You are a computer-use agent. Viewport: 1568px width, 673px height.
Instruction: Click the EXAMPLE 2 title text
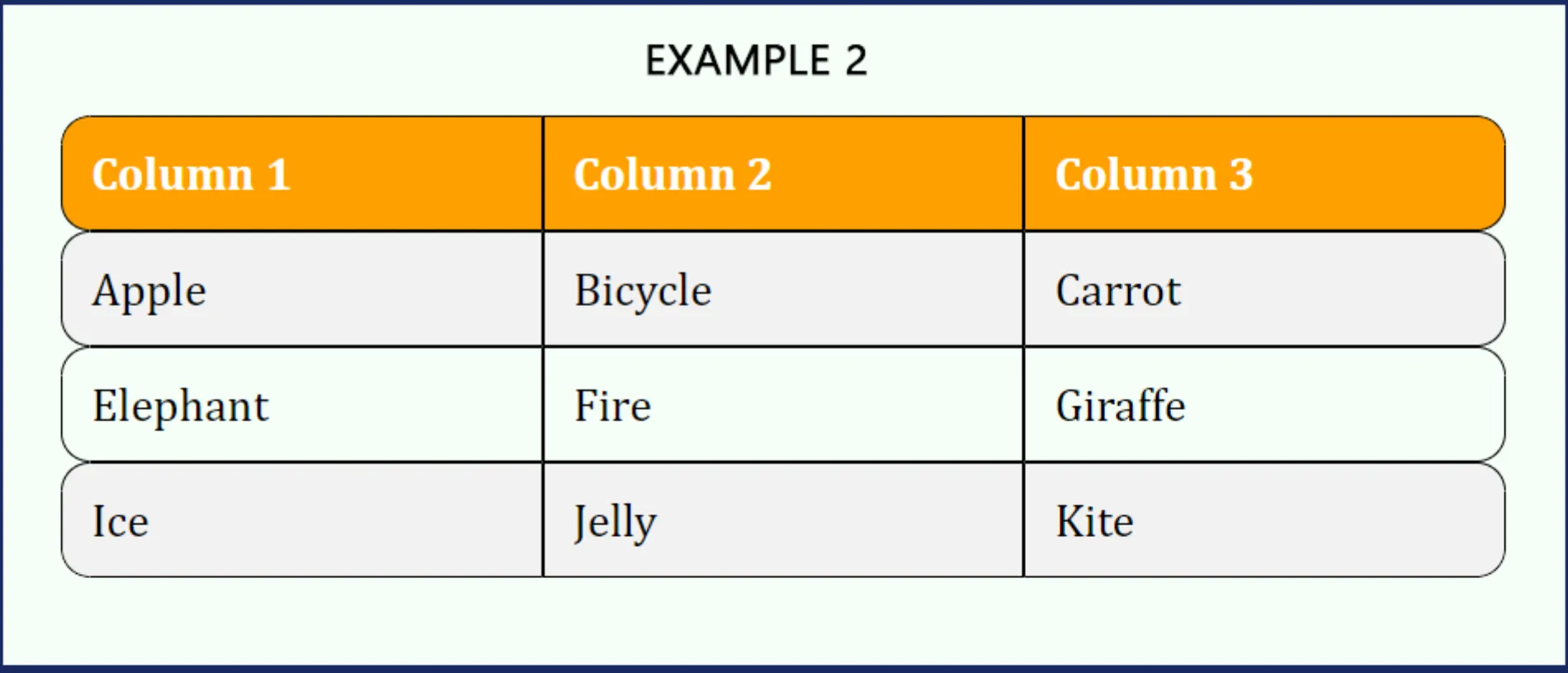(756, 60)
